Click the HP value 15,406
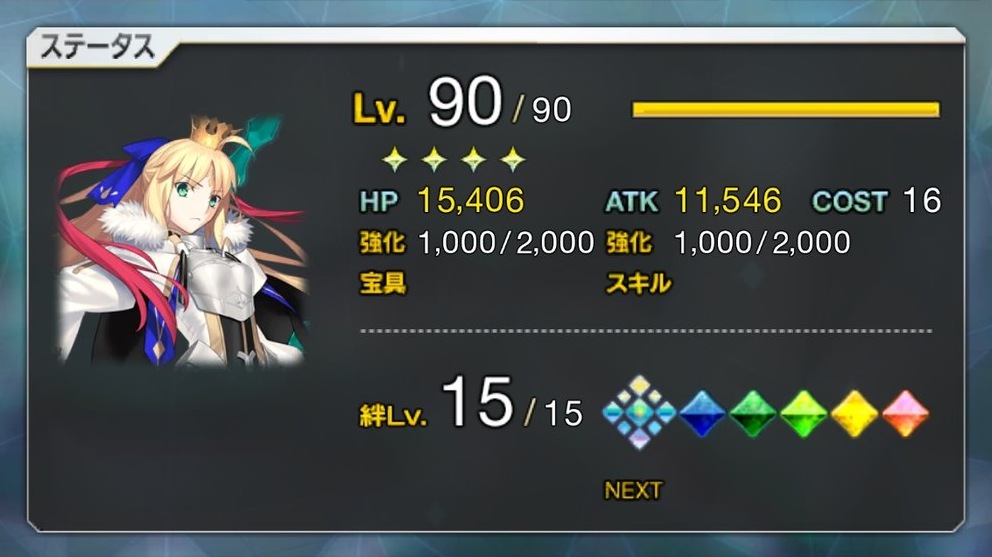 coord(471,201)
